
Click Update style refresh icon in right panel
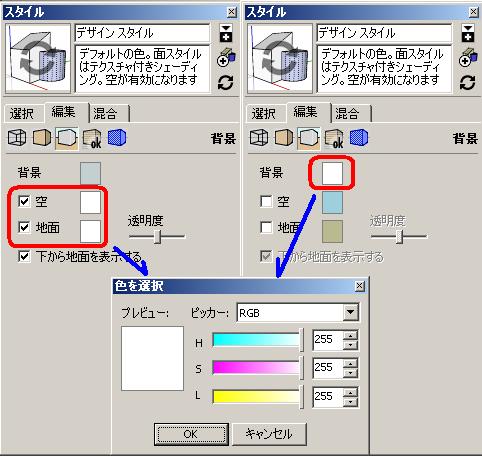point(467,83)
